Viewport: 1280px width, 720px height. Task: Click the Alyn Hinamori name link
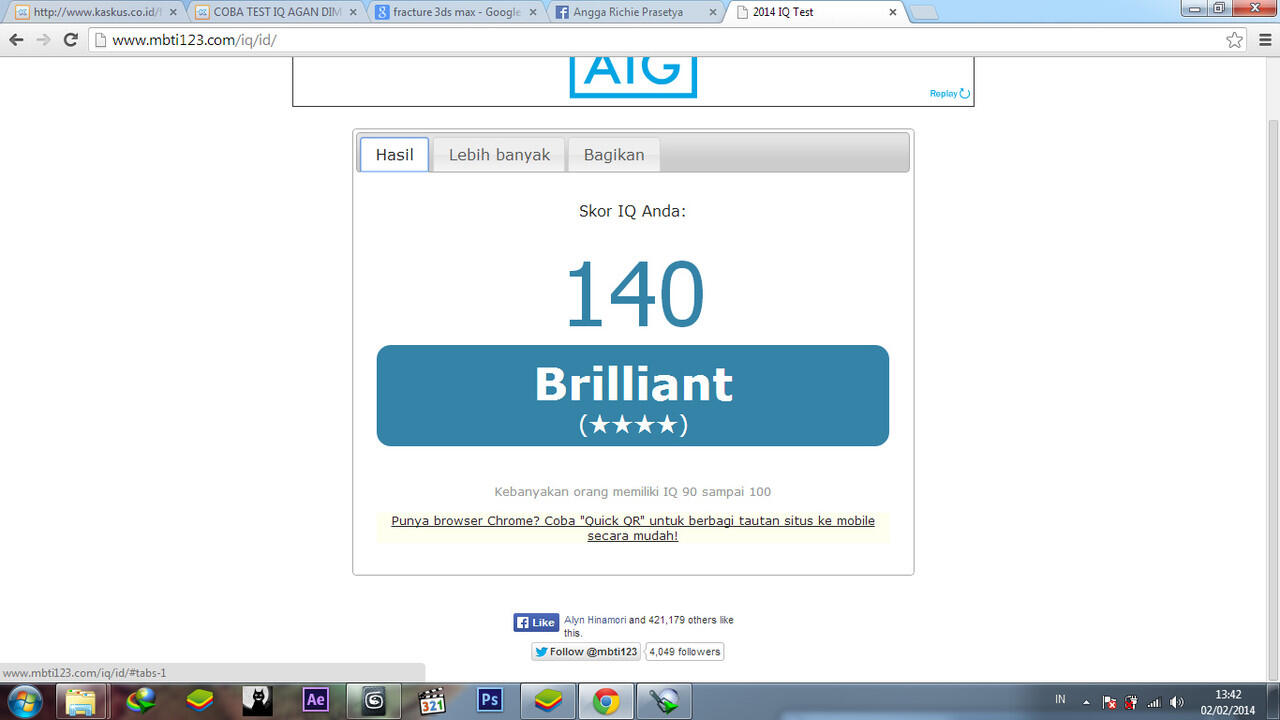click(595, 620)
